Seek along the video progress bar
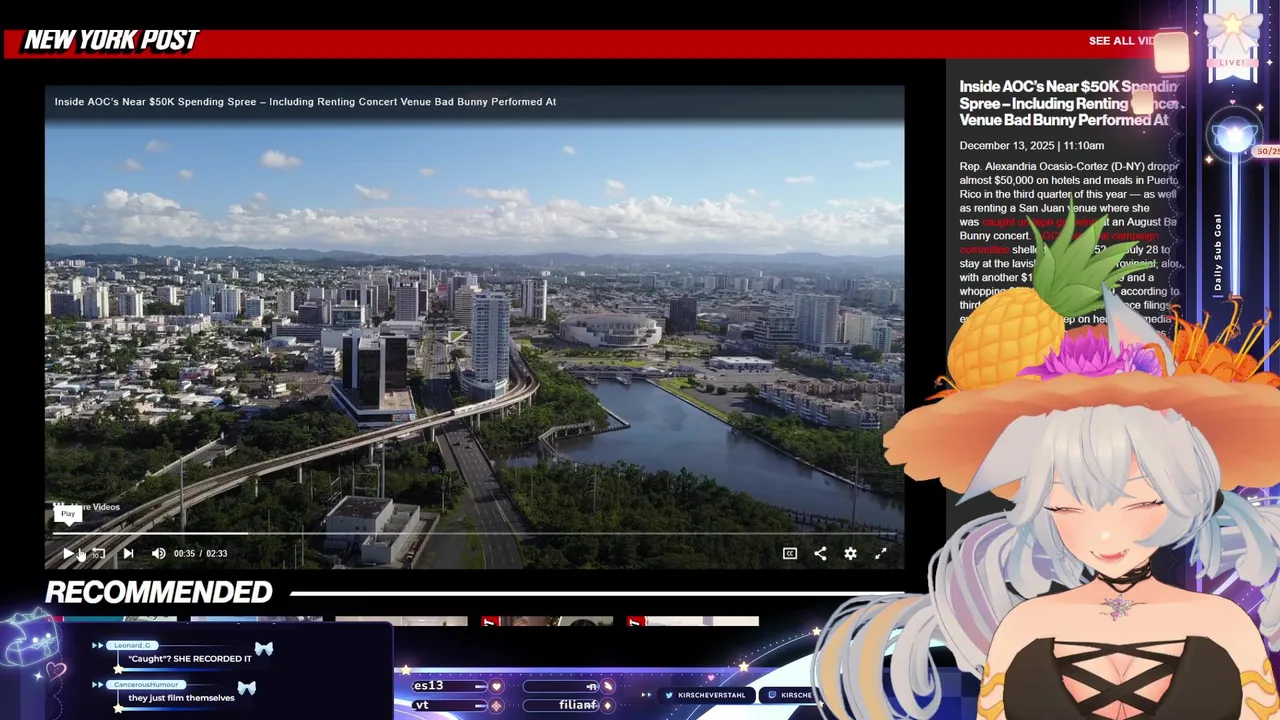 click(x=474, y=534)
